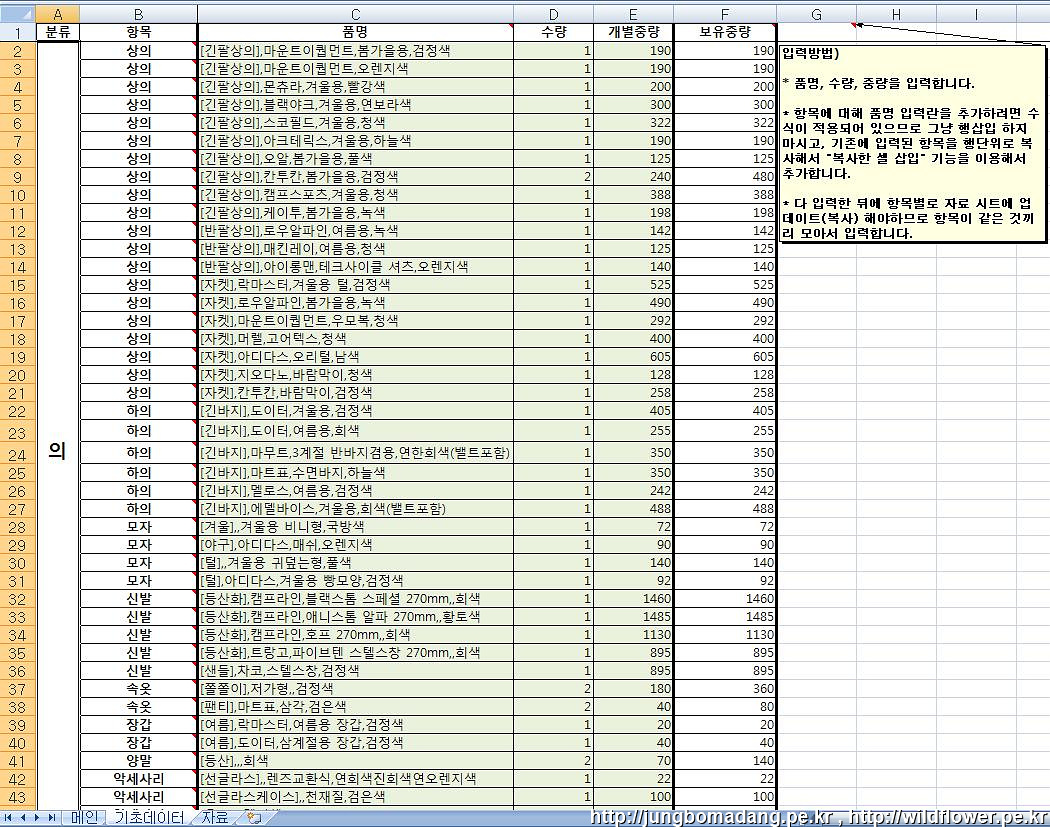Switch to the 메인 sheet tab

point(85,818)
